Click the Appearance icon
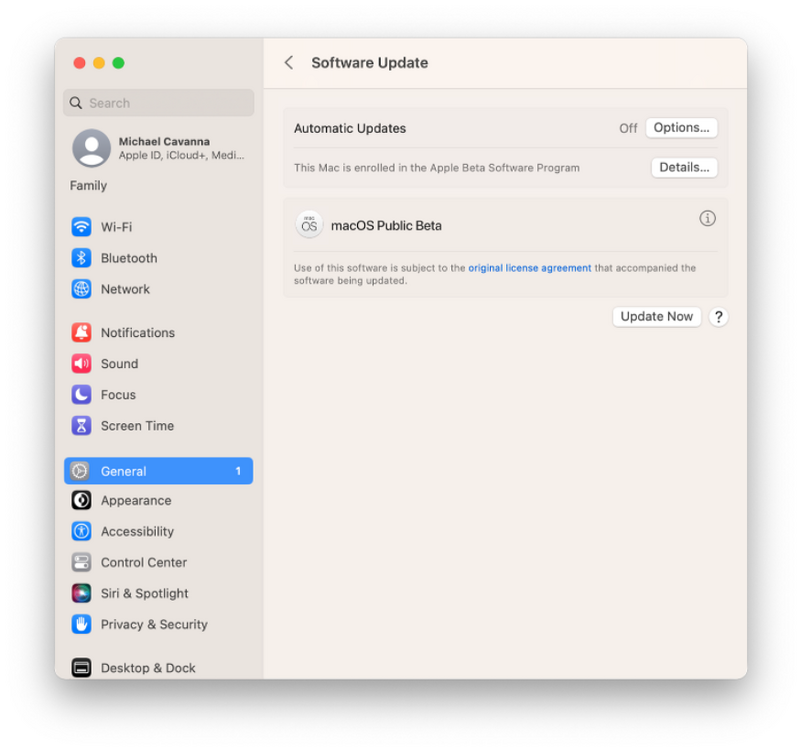801x750 pixels. click(x=81, y=500)
